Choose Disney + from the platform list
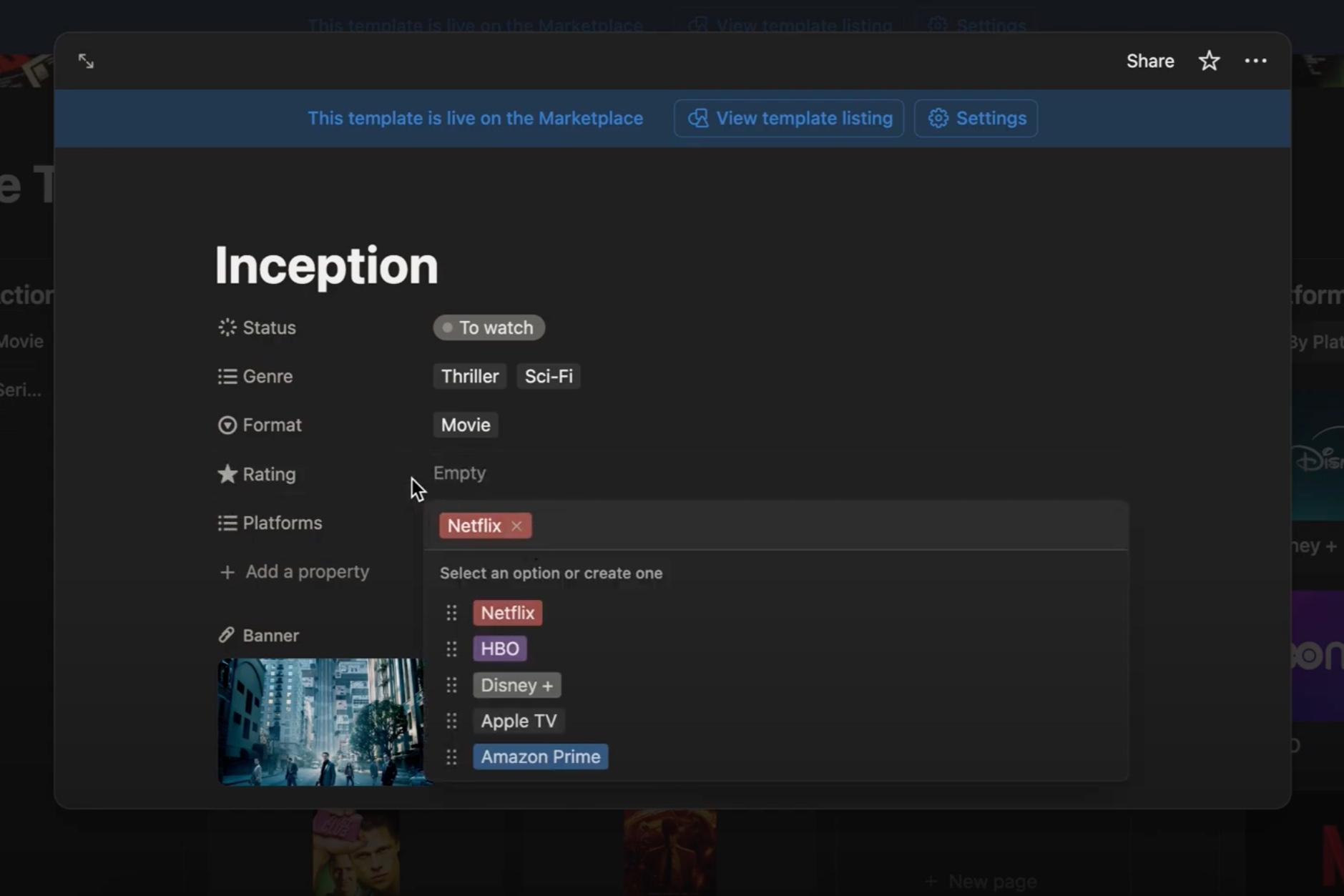The height and width of the screenshot is (896, 1344). [516, 686]
